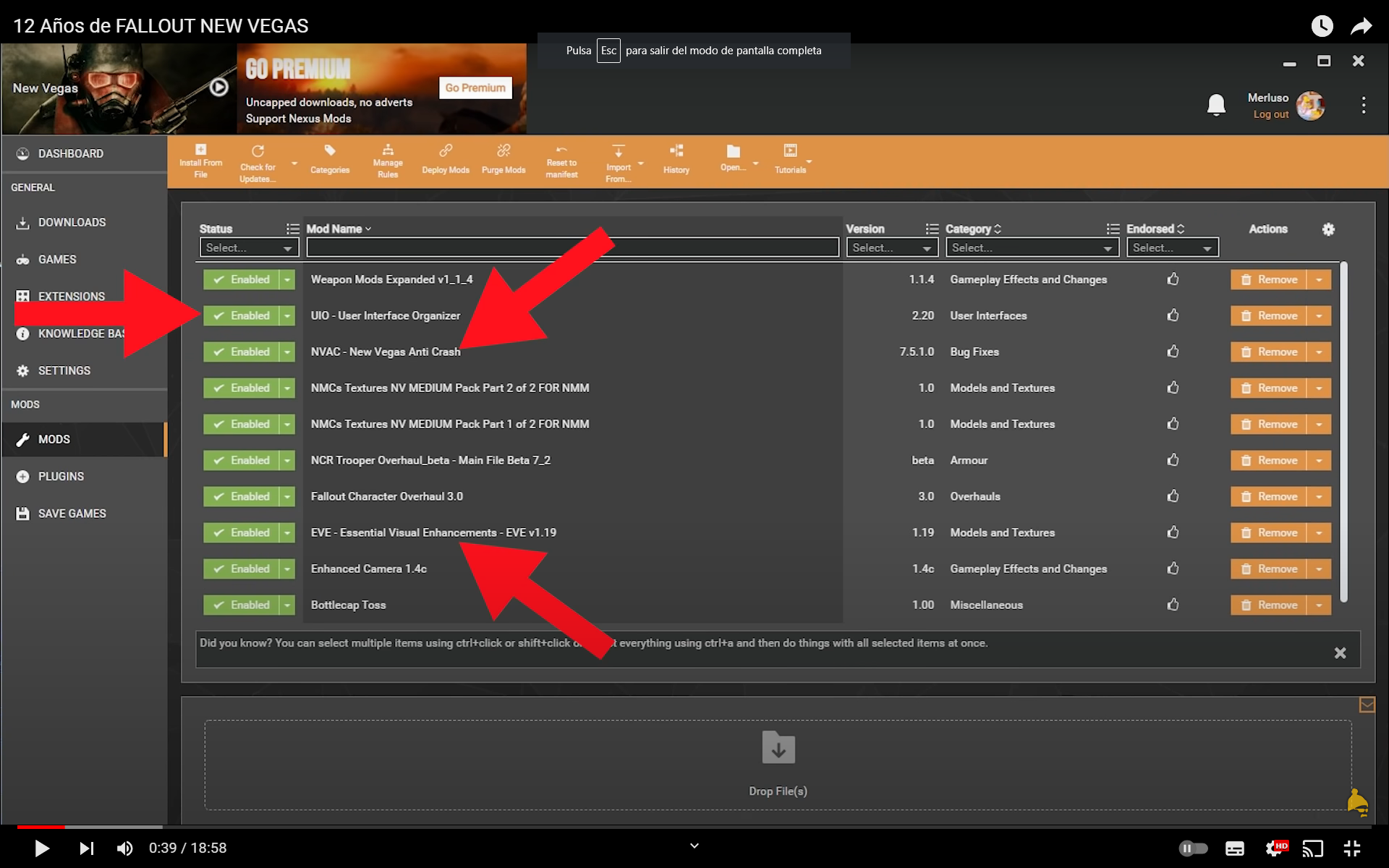Click mod list vertical scrollbar
The height and width of the screenshot is (868, 1389).
click(x=1343, y=432)
